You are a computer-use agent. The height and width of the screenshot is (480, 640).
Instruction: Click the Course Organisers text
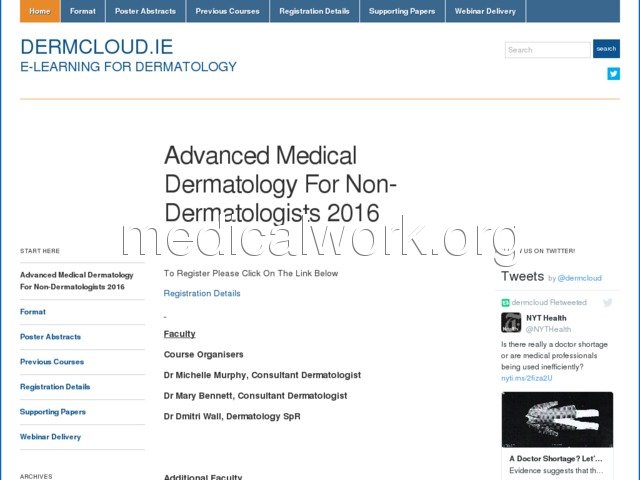point(204,354)
